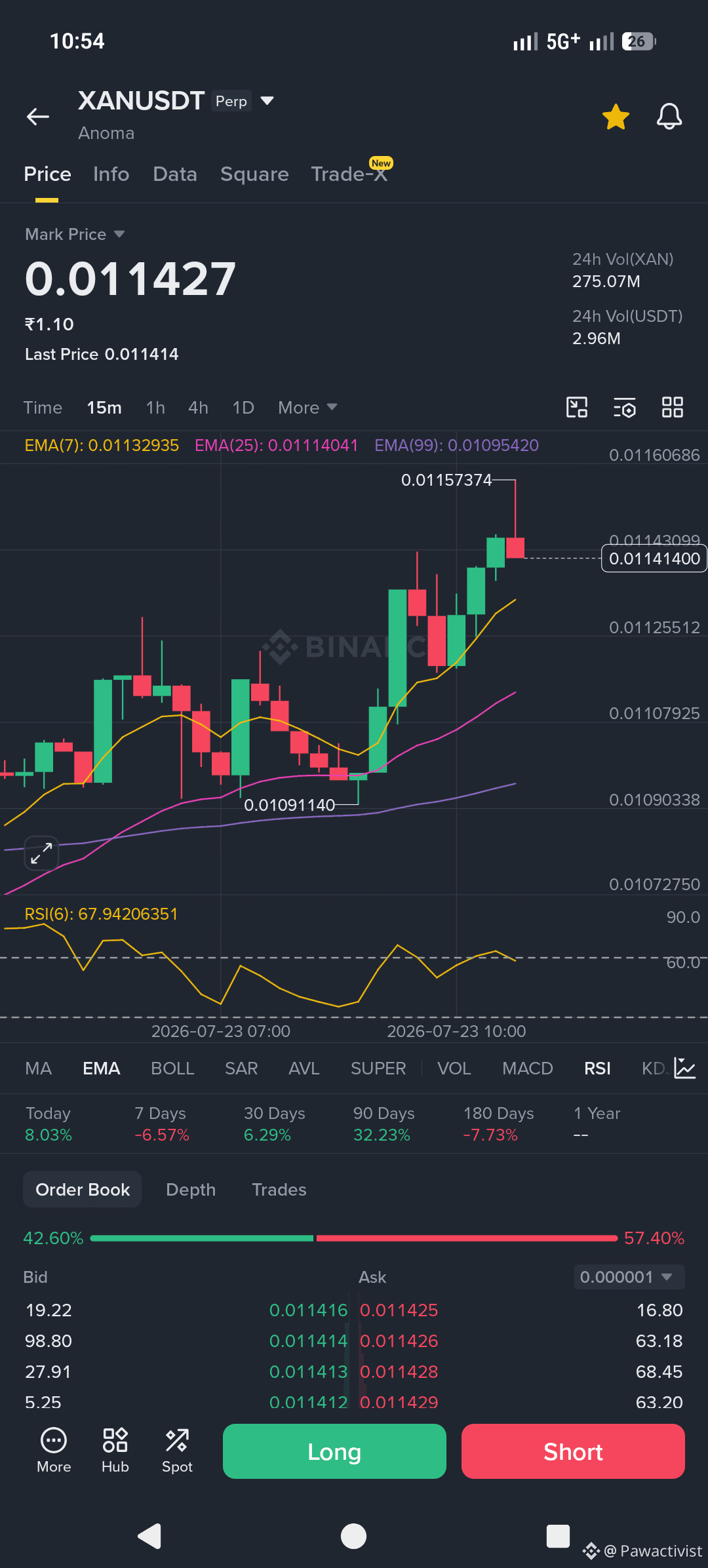The height and width of the screenshot is (1568, 708).
Task: Select the 1h chart interval
Action: point(155,408)
